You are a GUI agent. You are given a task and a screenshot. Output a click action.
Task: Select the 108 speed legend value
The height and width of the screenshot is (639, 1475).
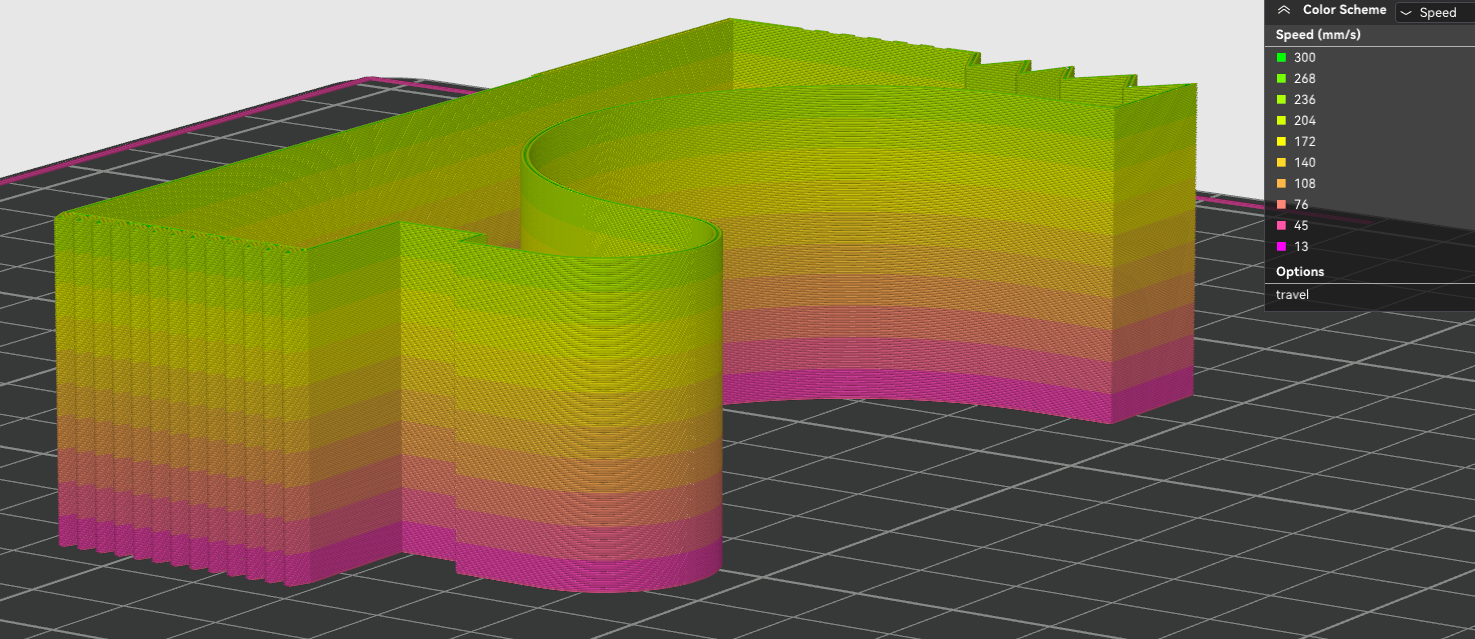[x=1304, y=184]
